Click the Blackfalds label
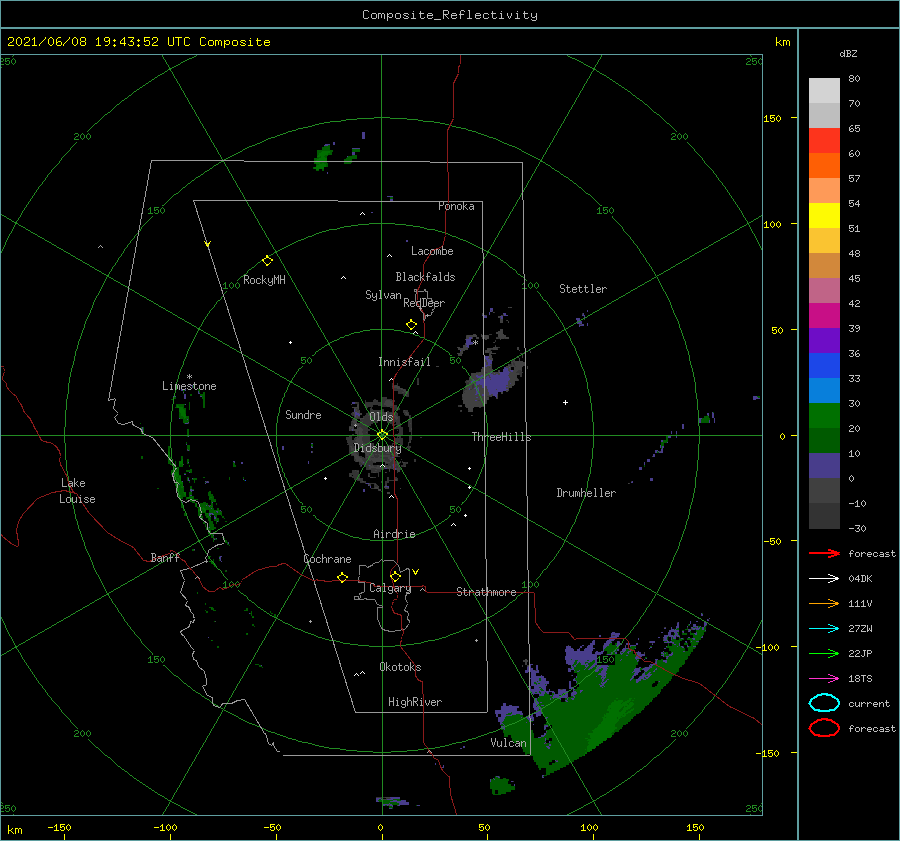 [x=425, y=277]
